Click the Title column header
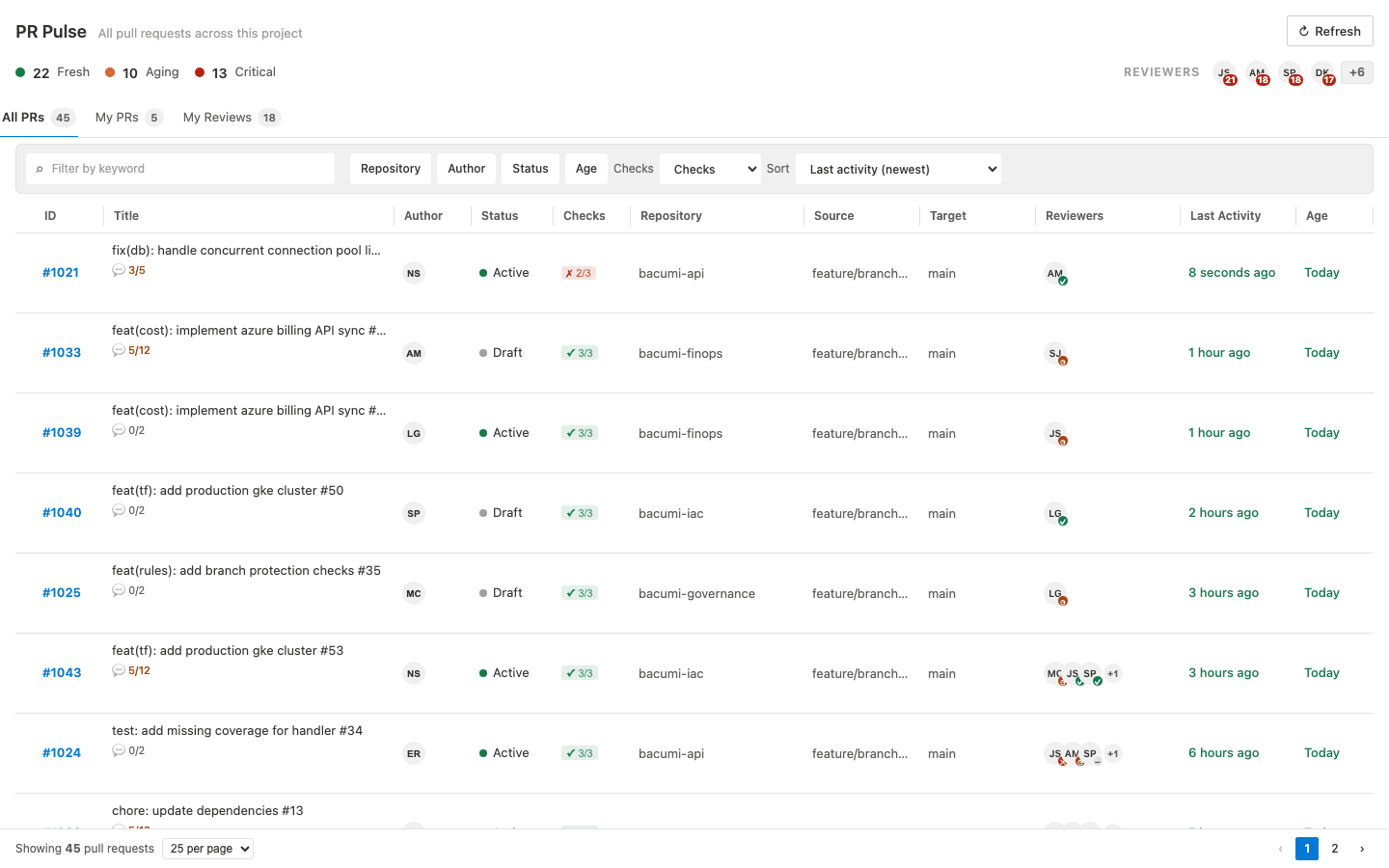The image size is (1389, 868). (126, 216)
